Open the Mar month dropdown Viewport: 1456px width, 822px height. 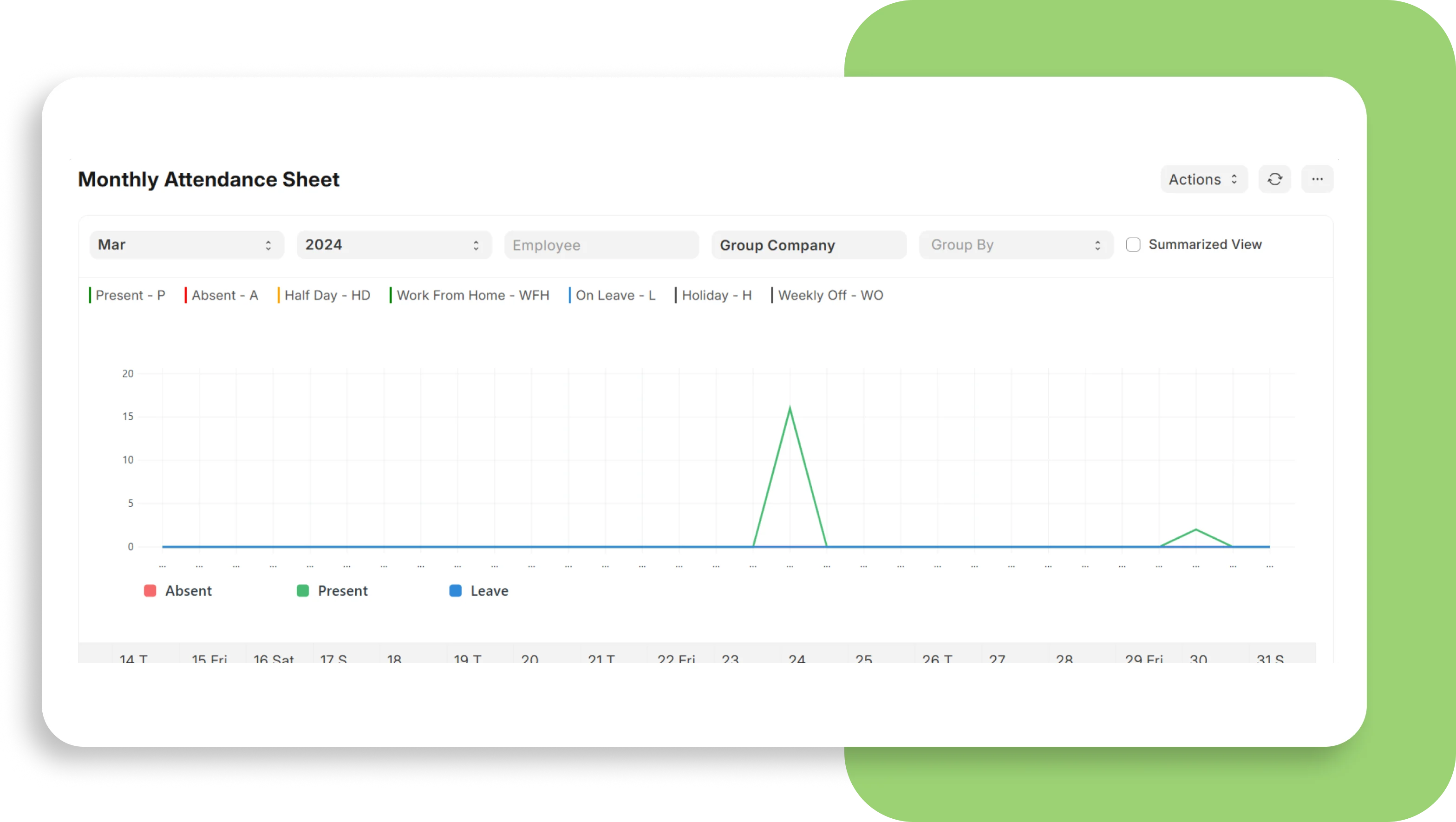click(187, 245)
